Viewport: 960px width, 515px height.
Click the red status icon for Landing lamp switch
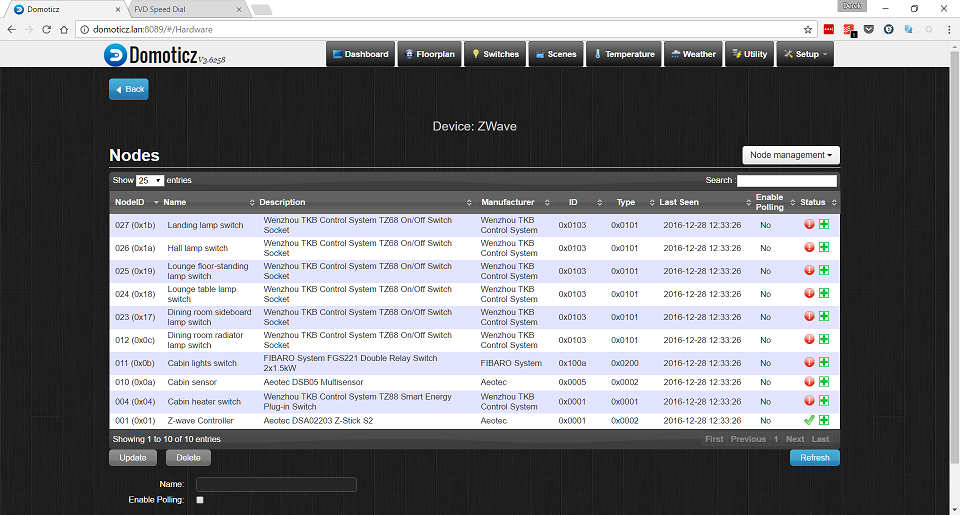pyautogui.click(x=809, y=224)
